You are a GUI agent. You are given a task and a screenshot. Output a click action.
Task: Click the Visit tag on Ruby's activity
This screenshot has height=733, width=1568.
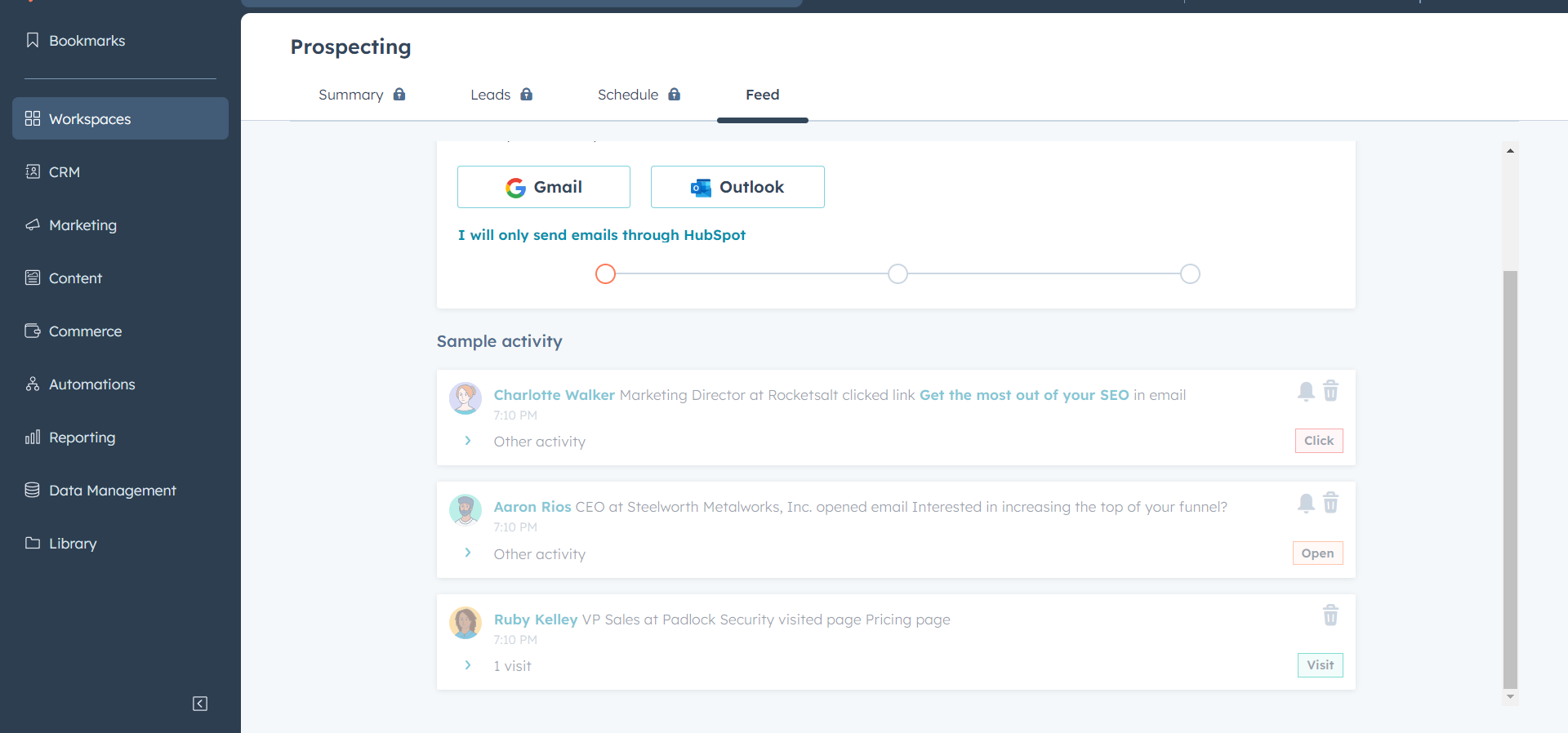1321,665
